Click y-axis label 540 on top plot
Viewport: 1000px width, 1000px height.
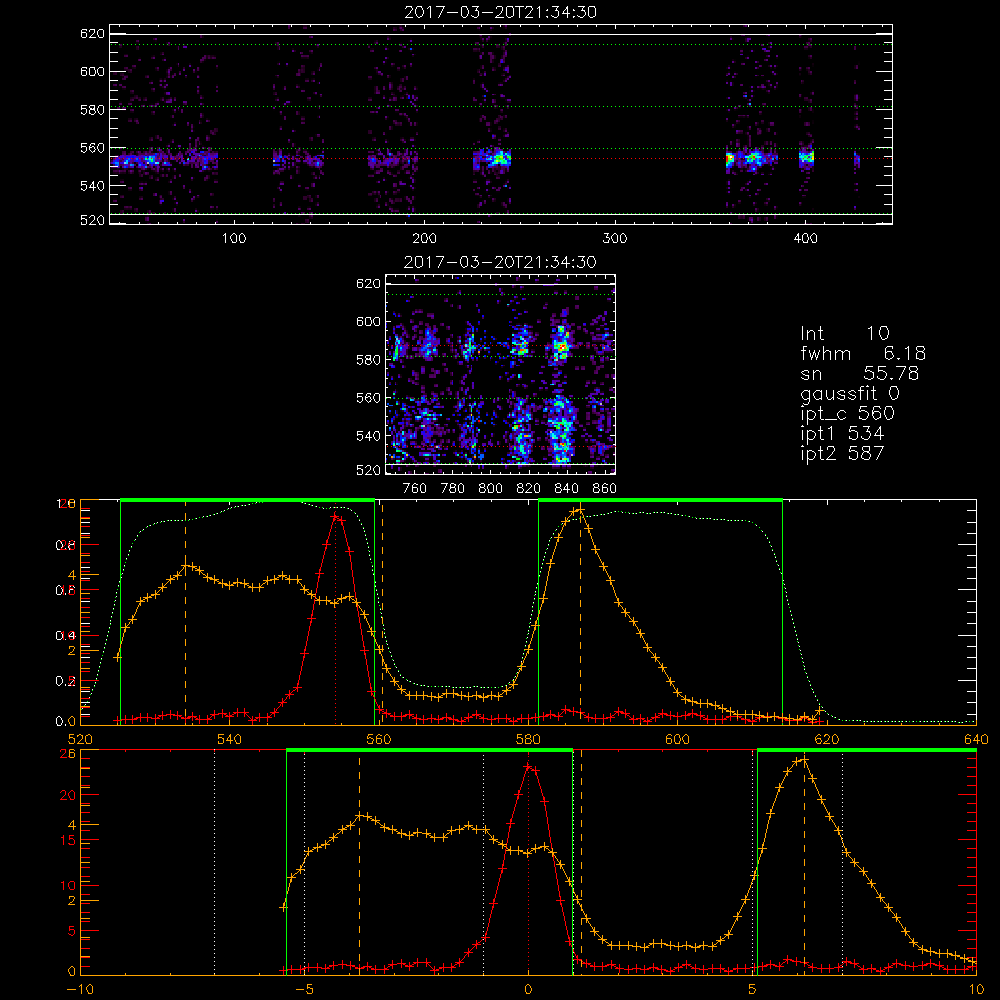coord(92,186)
